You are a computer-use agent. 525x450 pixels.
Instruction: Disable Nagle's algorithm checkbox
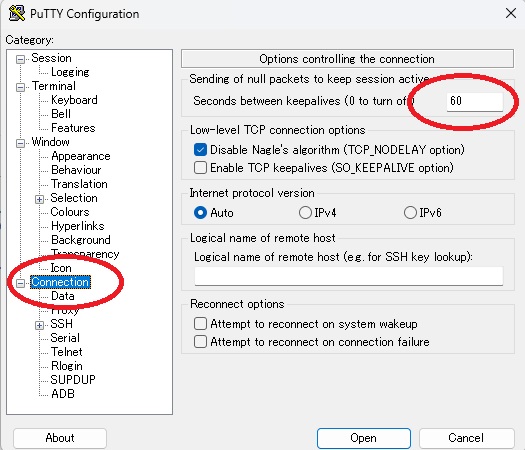tap(200, 150)
